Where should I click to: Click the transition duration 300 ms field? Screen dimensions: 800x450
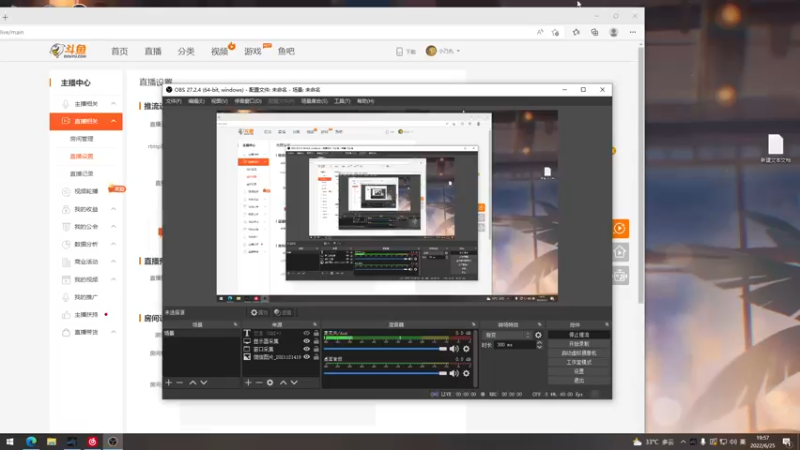coord(514,345)
